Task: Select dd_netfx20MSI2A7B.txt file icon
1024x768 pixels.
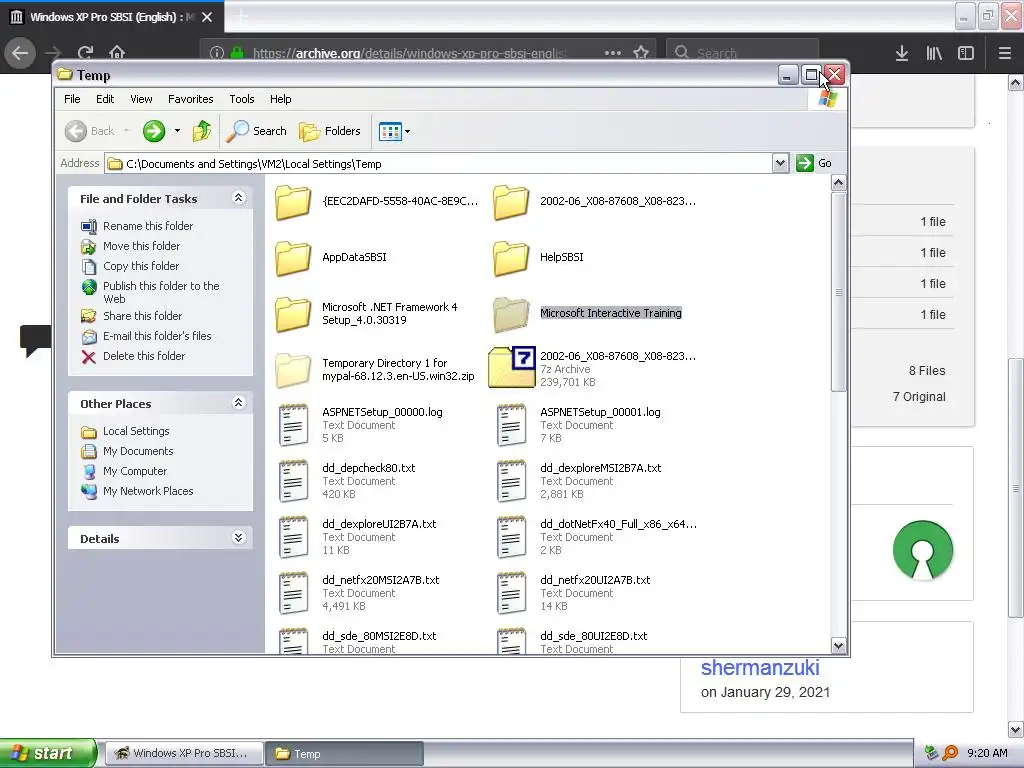Action: coord(293,593)
